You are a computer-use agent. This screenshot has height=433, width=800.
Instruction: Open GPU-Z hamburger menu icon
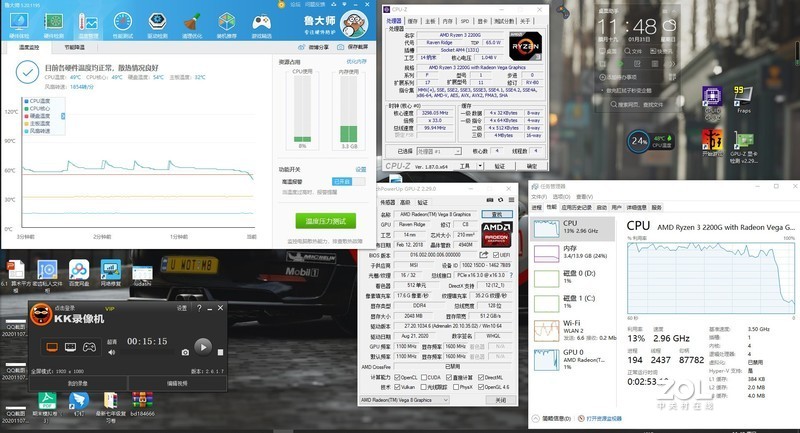(511, 200)
